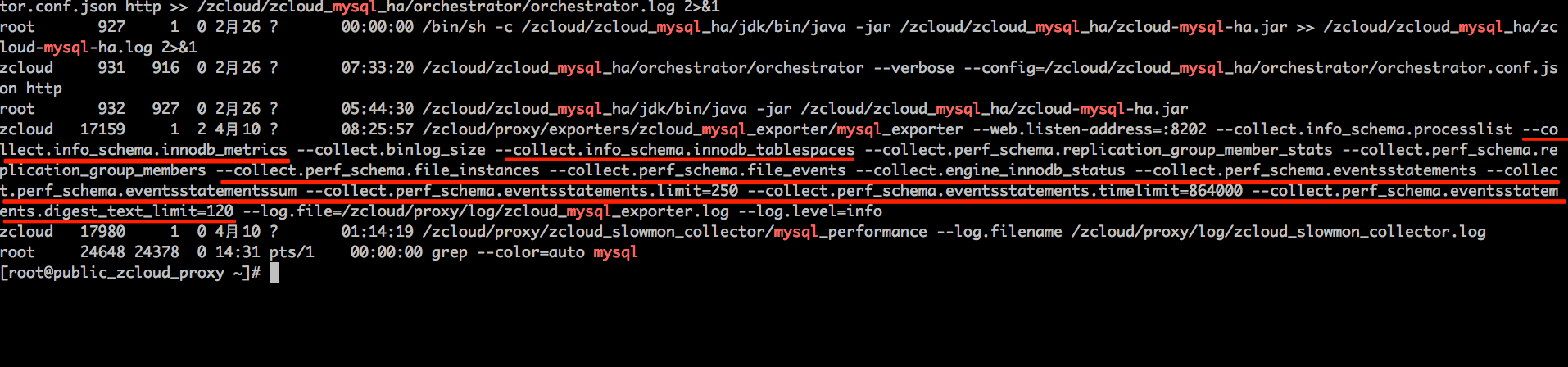Click the --web.listen-address=:8202 option

coord(1090,129)
